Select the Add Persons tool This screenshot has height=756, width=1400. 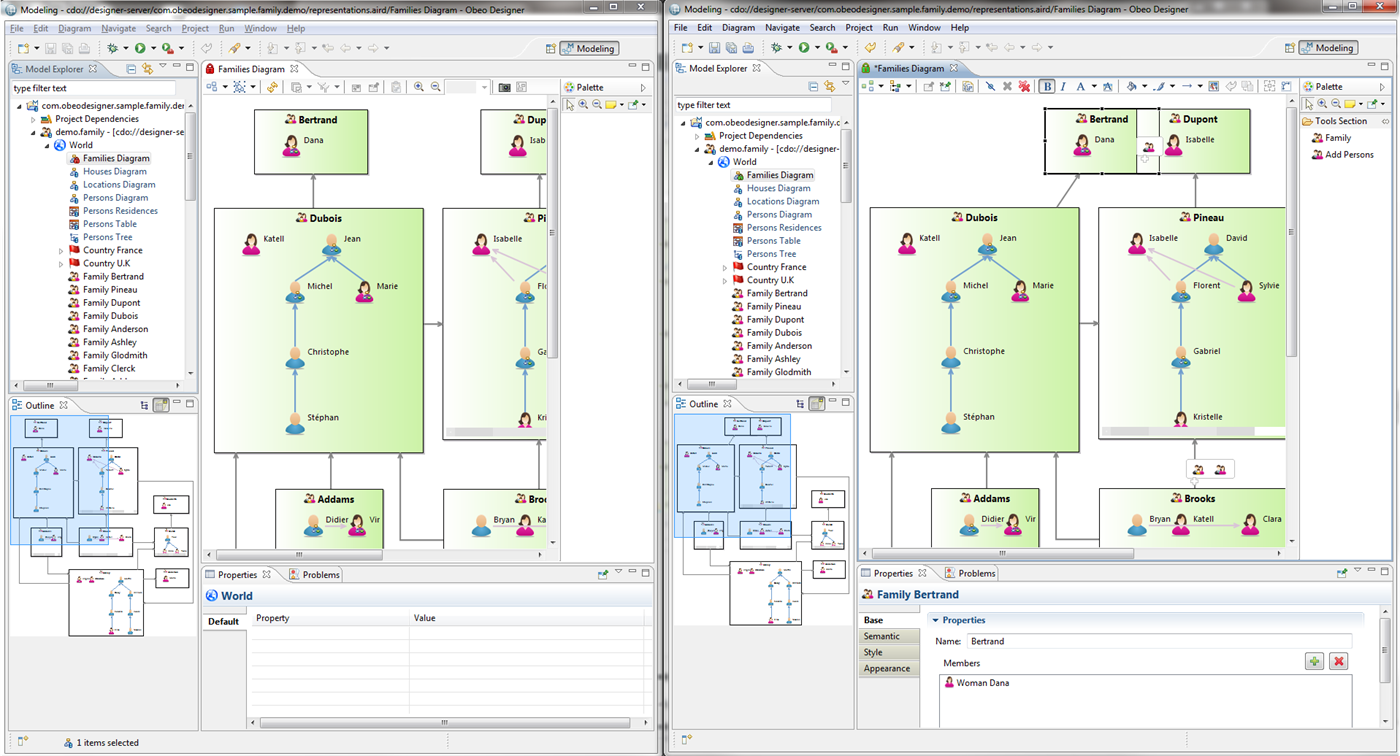pos(1345,154)
